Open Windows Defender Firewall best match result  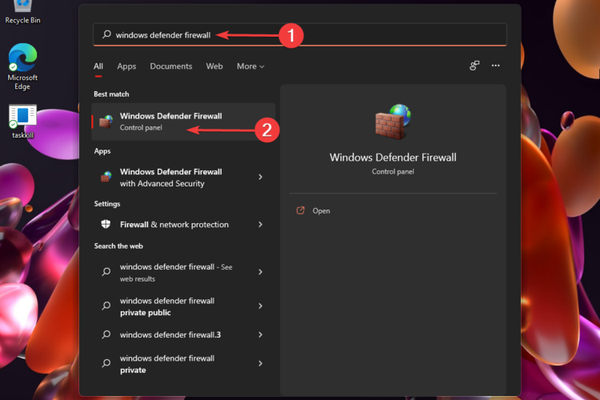pyautogui.click(x=170, y=122)
